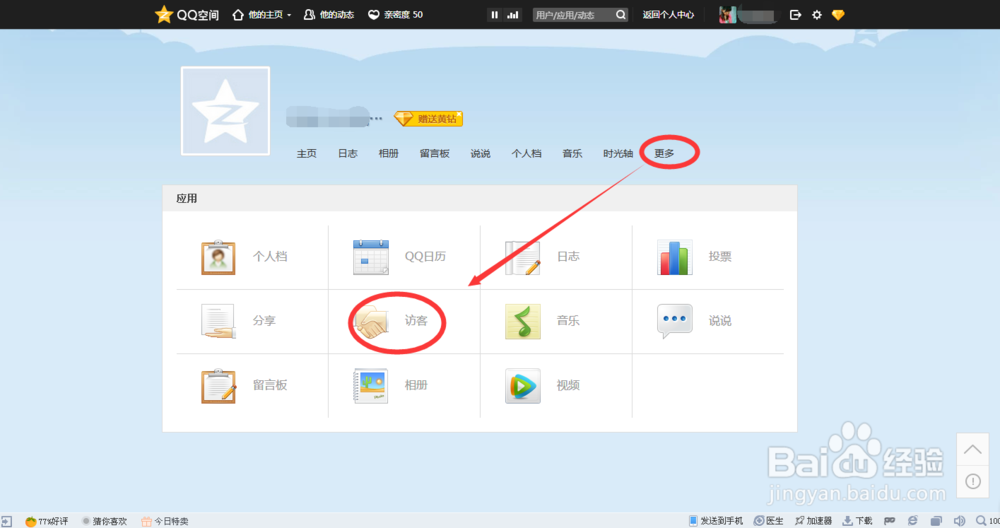
Task: Click the feedback exclamation circle button
Action: click(973, 481)
